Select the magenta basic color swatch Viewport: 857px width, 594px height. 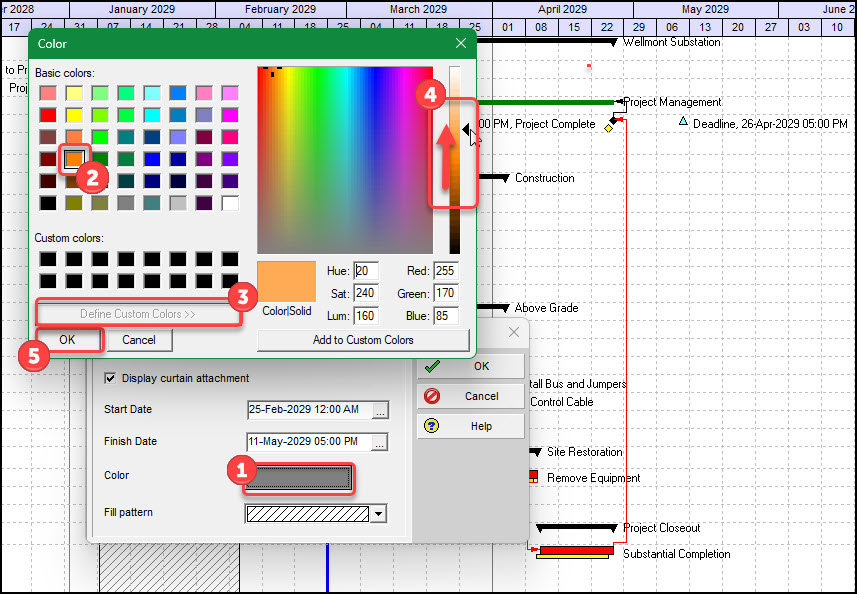point(230,115)
